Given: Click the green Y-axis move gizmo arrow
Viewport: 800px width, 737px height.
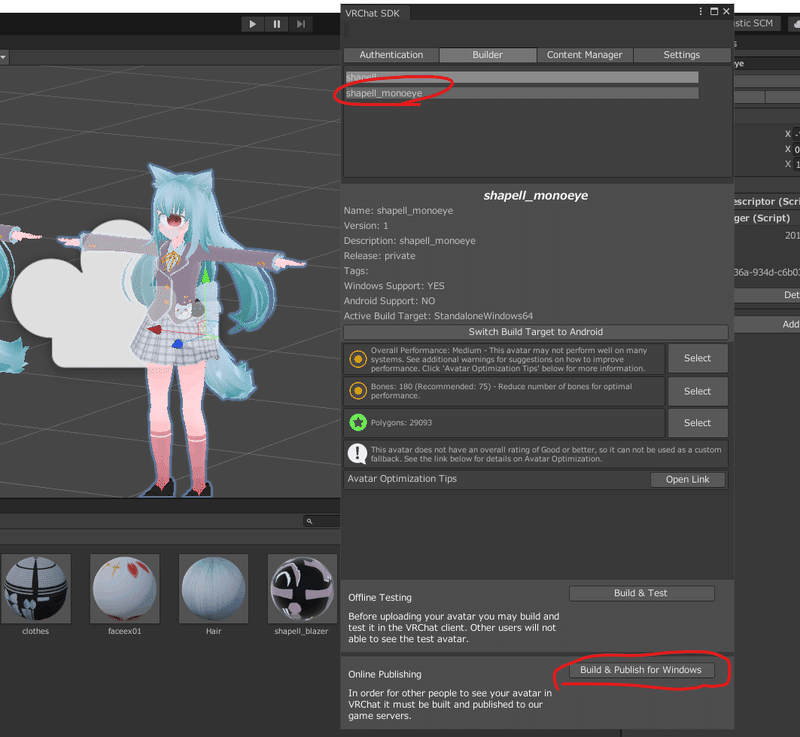Looking at the screenshot, I should coord(205,276).
